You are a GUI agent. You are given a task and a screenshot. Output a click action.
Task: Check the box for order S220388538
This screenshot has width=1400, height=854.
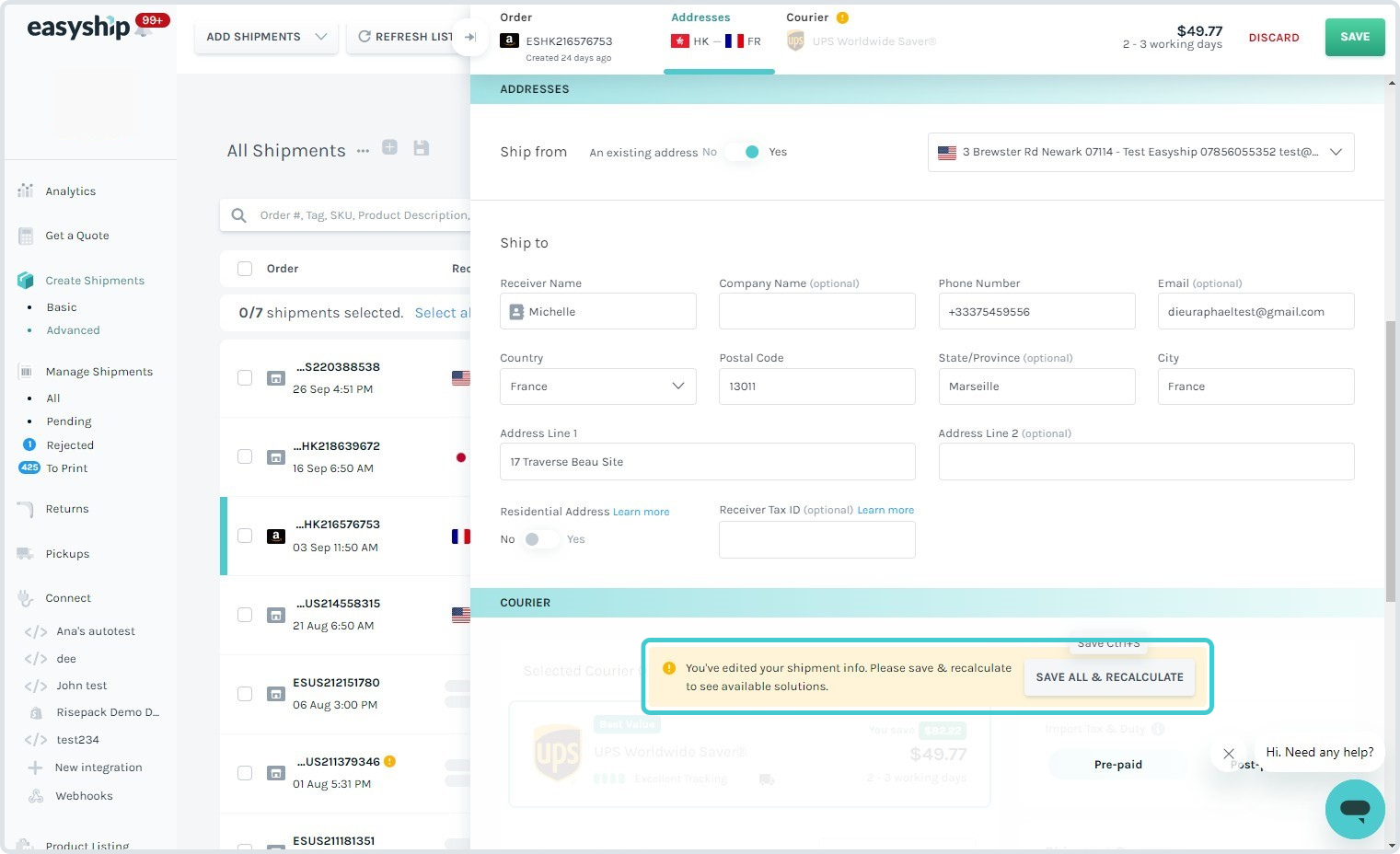[x=245, y=377]
